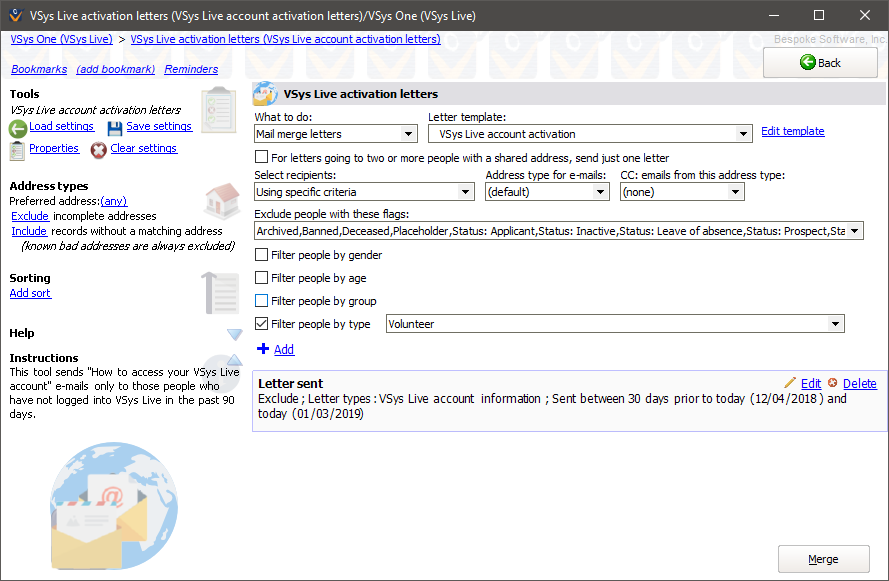This screenshot has width=889, height=581.
Task: Check Filter people by gender
Action: click(x=262, y=255)
